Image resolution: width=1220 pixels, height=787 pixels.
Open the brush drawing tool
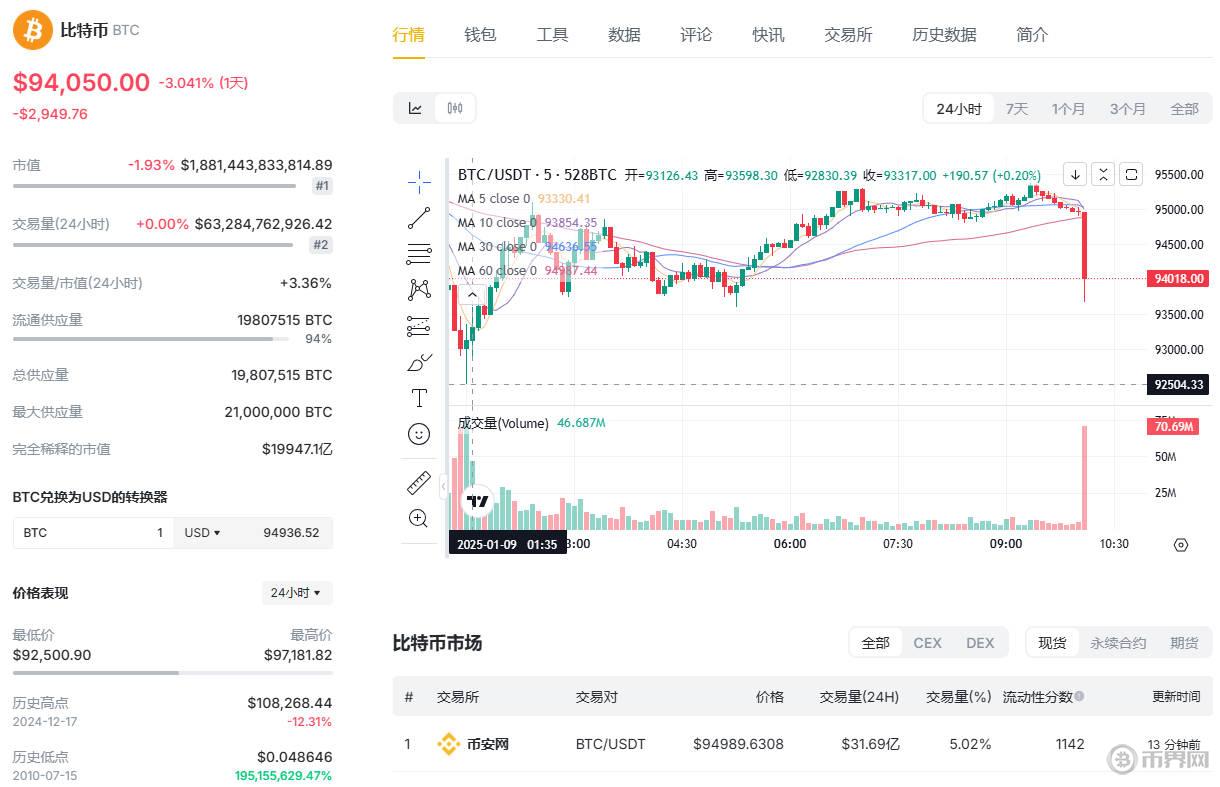point(419,362)
